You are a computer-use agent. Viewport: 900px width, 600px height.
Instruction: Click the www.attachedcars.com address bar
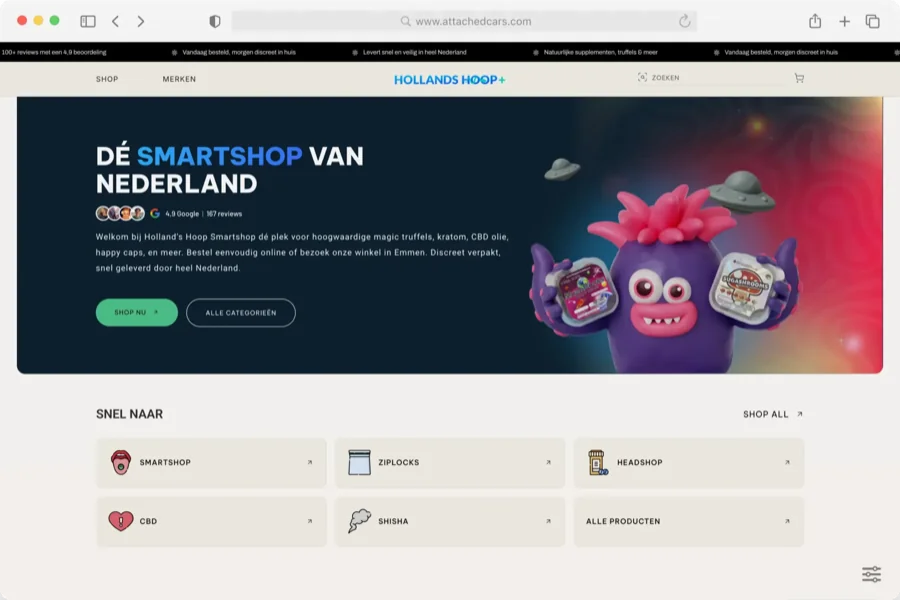[464, 21]
